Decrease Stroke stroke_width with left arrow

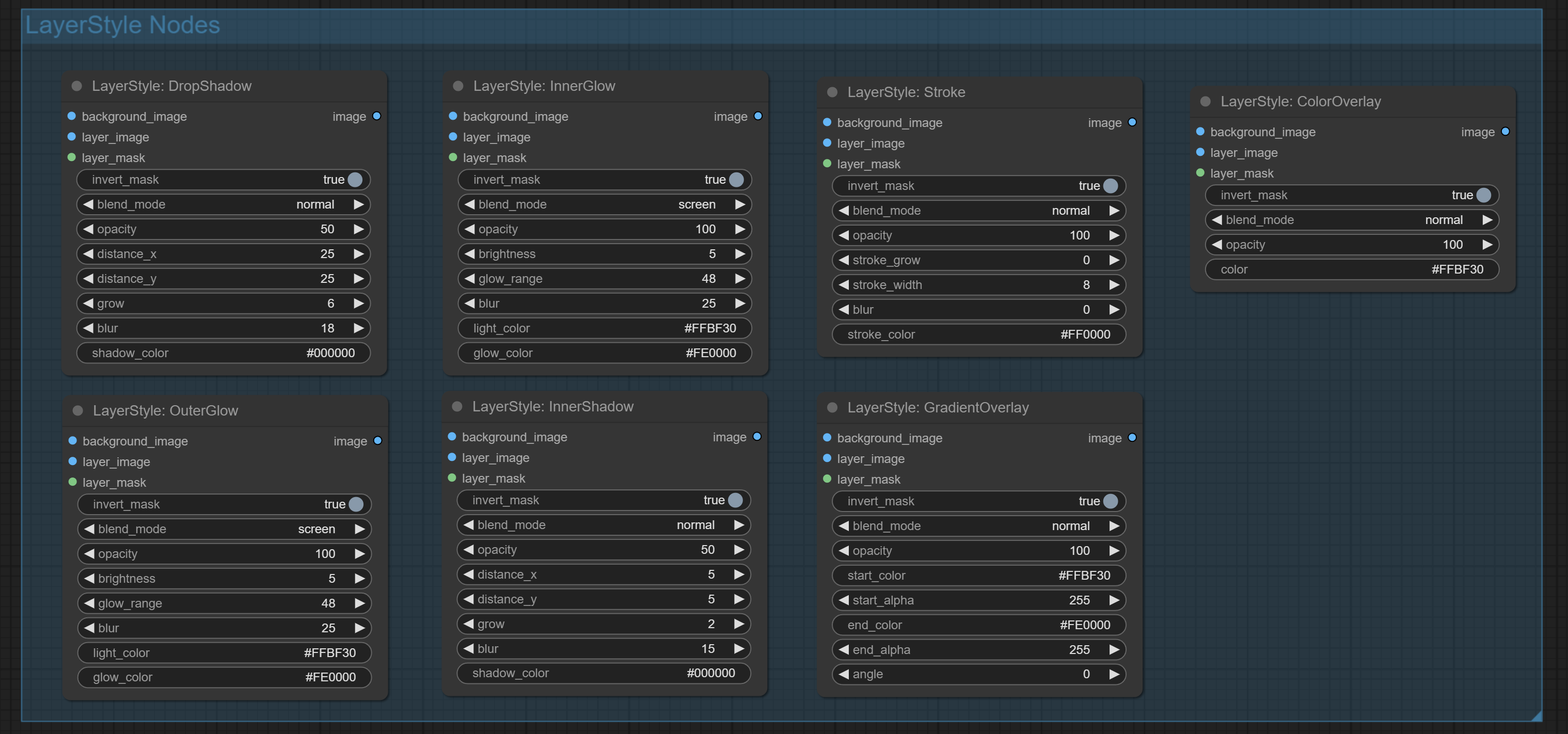[x=844, y=285]
